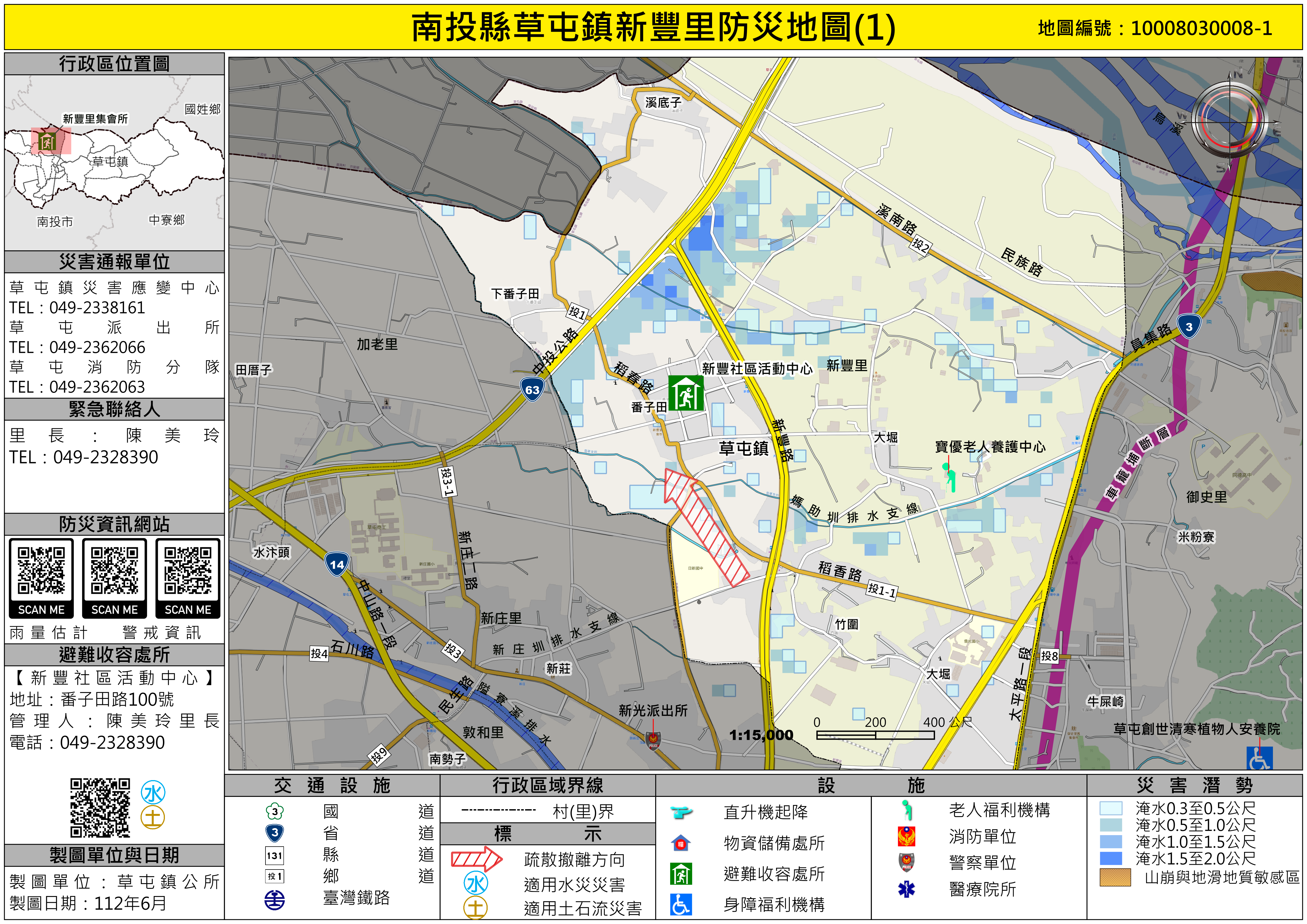This screenshot has width=1307, height=924.
Task: Click the third SCAN ME QR code
Action: pyautogui.click(x=188, y=571)
